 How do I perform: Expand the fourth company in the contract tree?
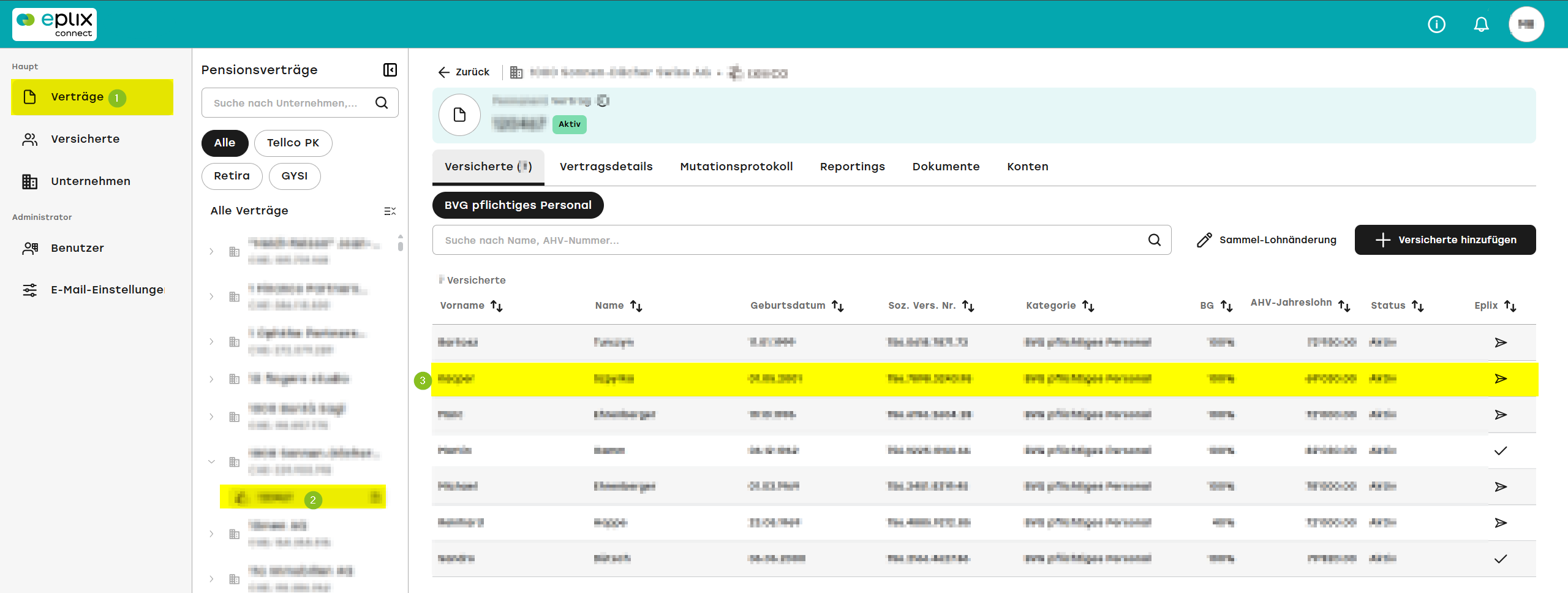(211, 379)
